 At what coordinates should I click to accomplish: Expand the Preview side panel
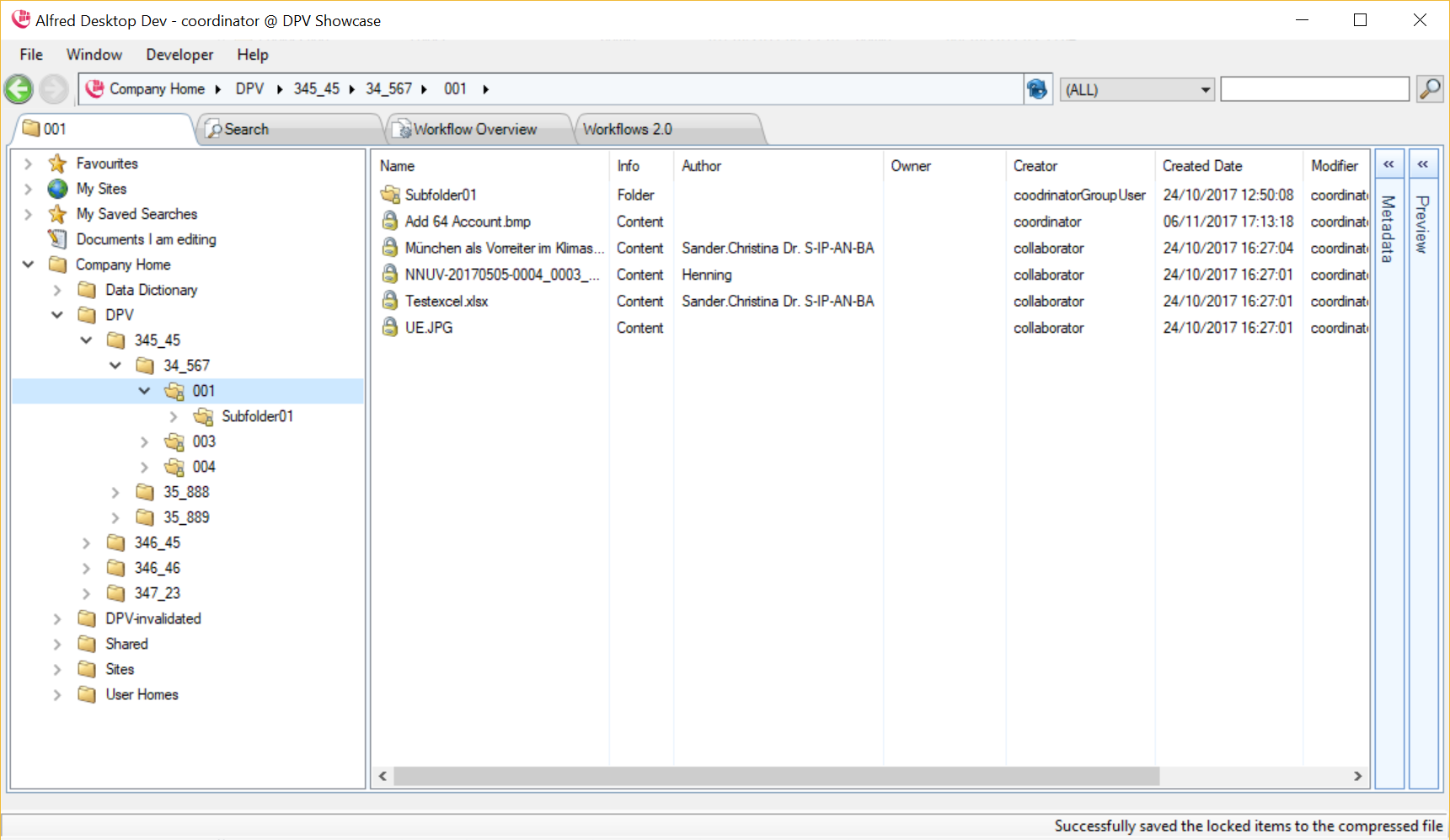pos(1422,164)
